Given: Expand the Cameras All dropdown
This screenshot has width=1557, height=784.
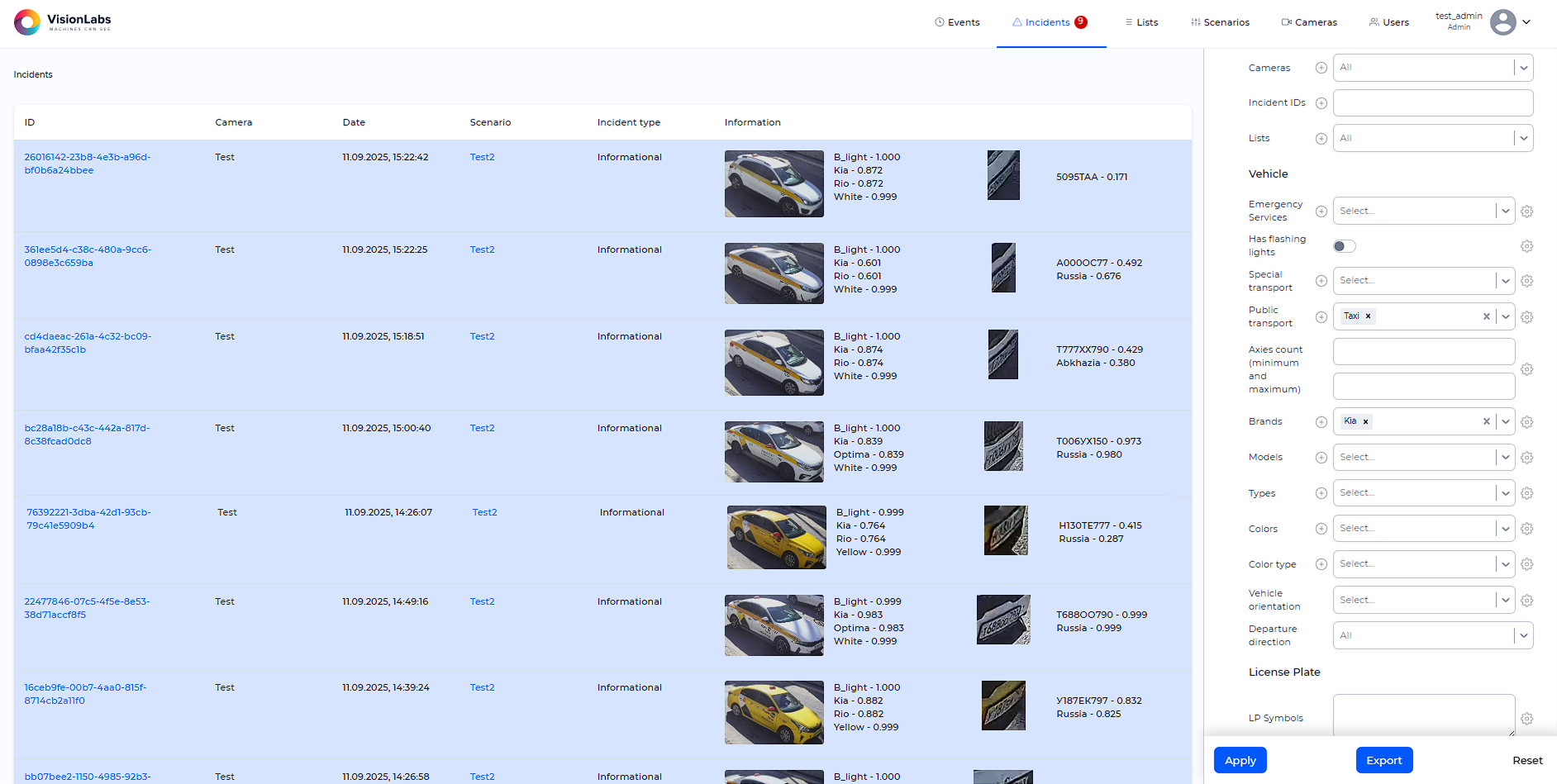Looking at the screenshot, I should tap(1523, 67).
